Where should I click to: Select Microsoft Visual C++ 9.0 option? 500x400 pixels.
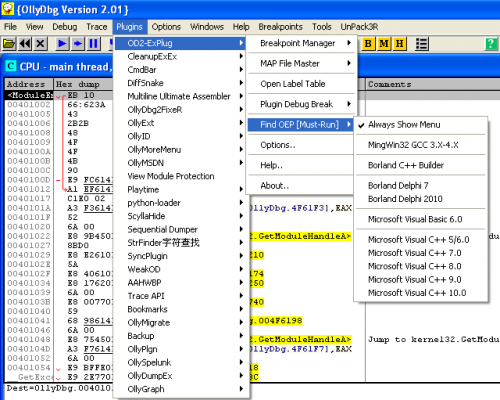click(421, 280)
